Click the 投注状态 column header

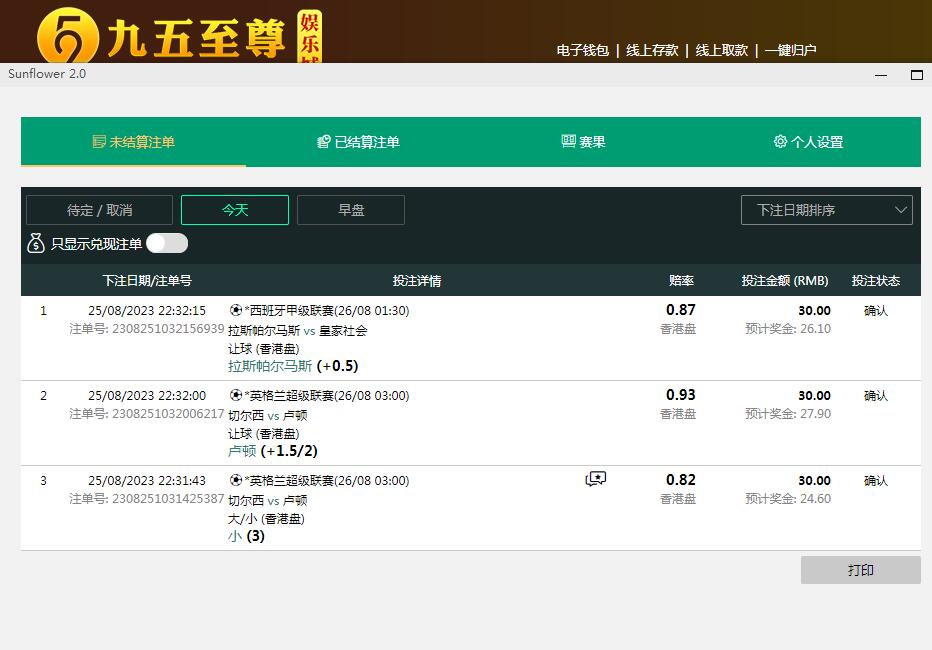(x=876, y=280)
